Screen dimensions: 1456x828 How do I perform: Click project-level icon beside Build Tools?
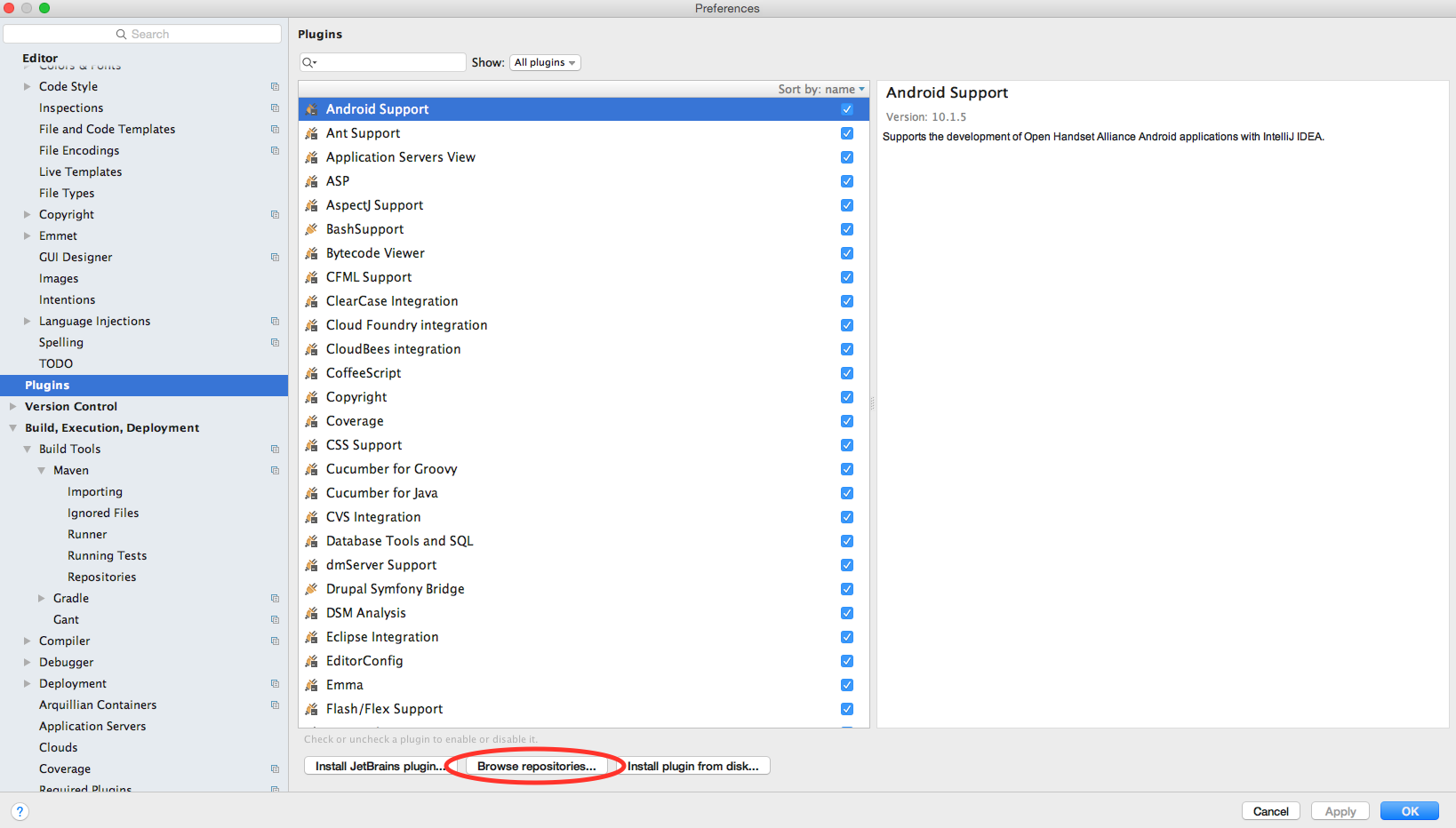276,449
